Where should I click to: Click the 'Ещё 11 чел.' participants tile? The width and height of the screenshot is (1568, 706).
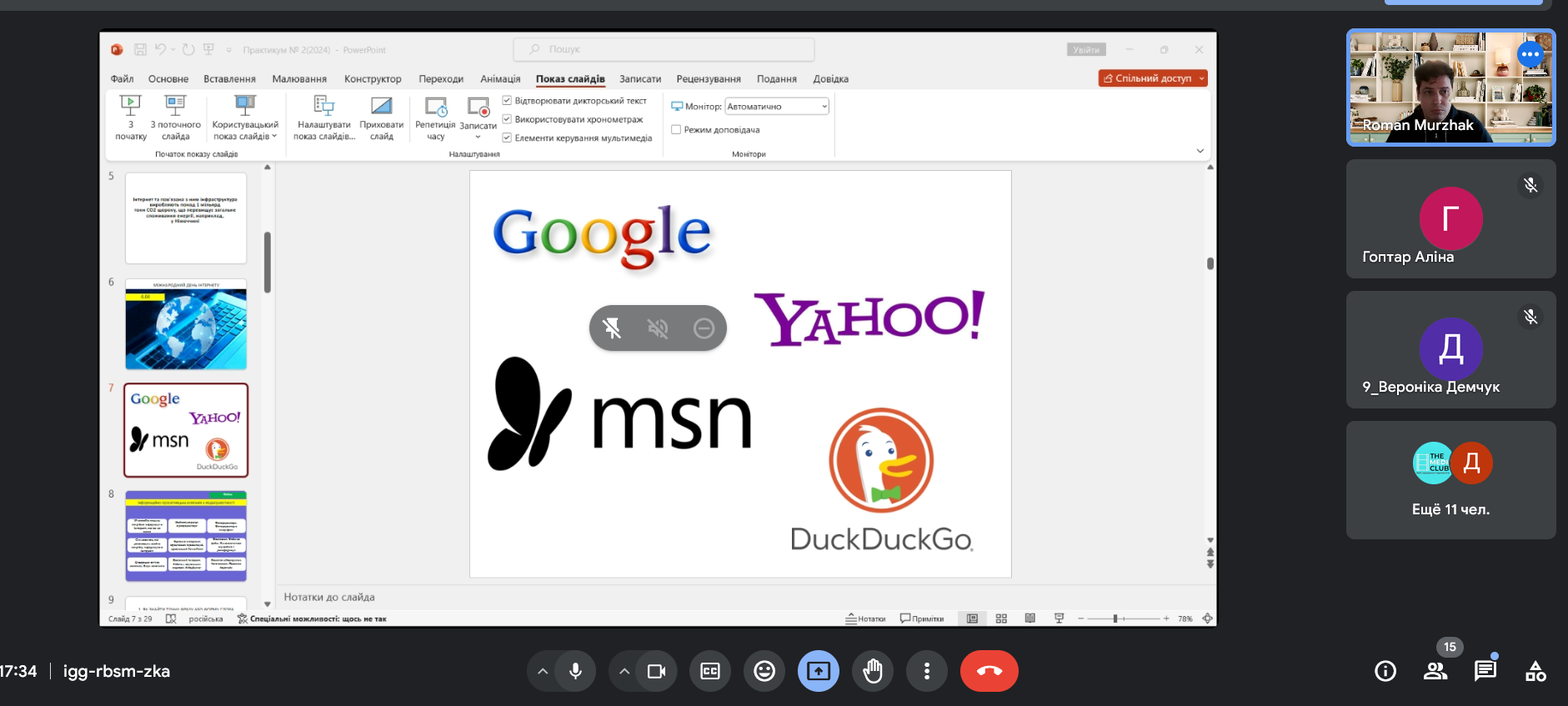click(x=1450, y=480)
